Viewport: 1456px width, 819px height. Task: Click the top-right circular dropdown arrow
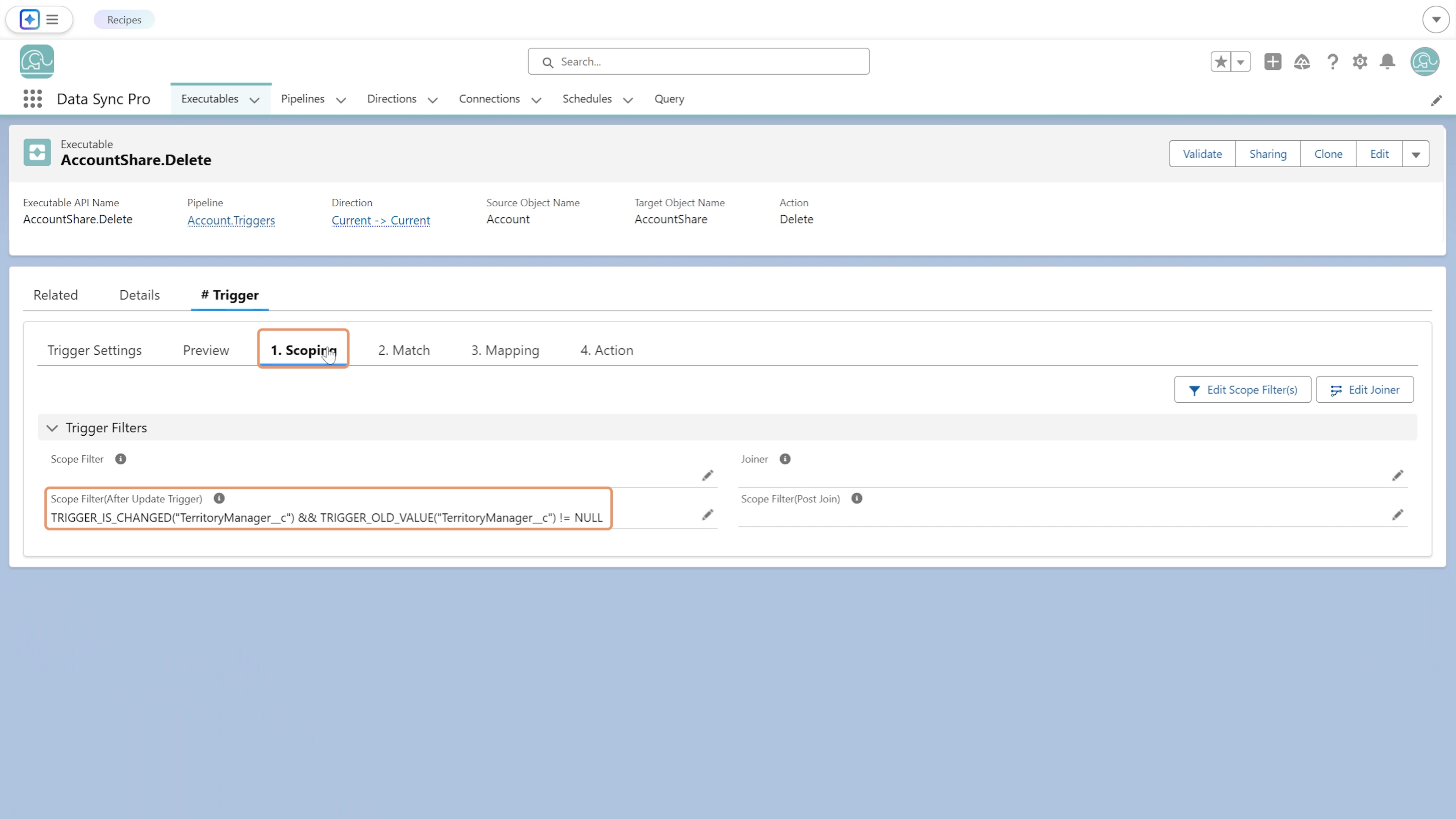[1436, 20]
